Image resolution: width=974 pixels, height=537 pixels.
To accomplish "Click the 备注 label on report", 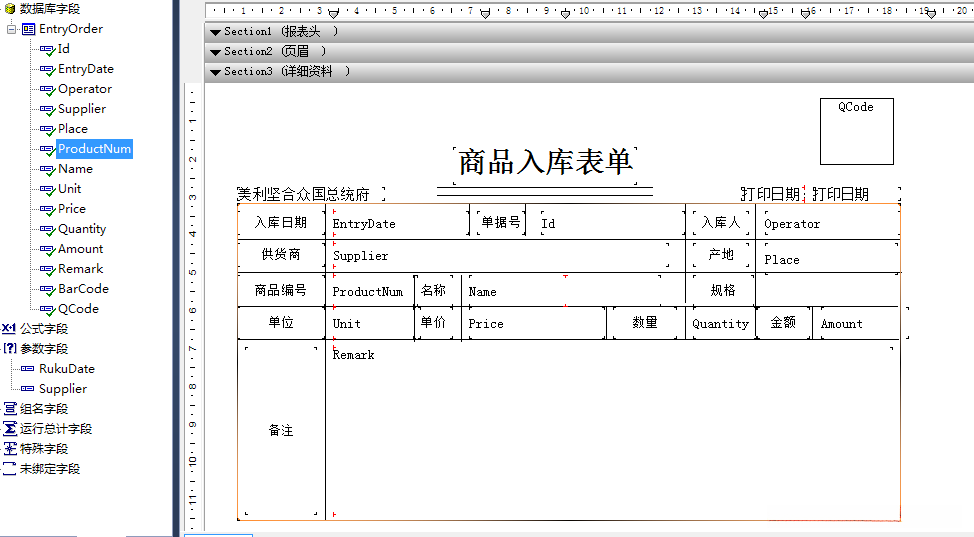I will click(281, 431).
